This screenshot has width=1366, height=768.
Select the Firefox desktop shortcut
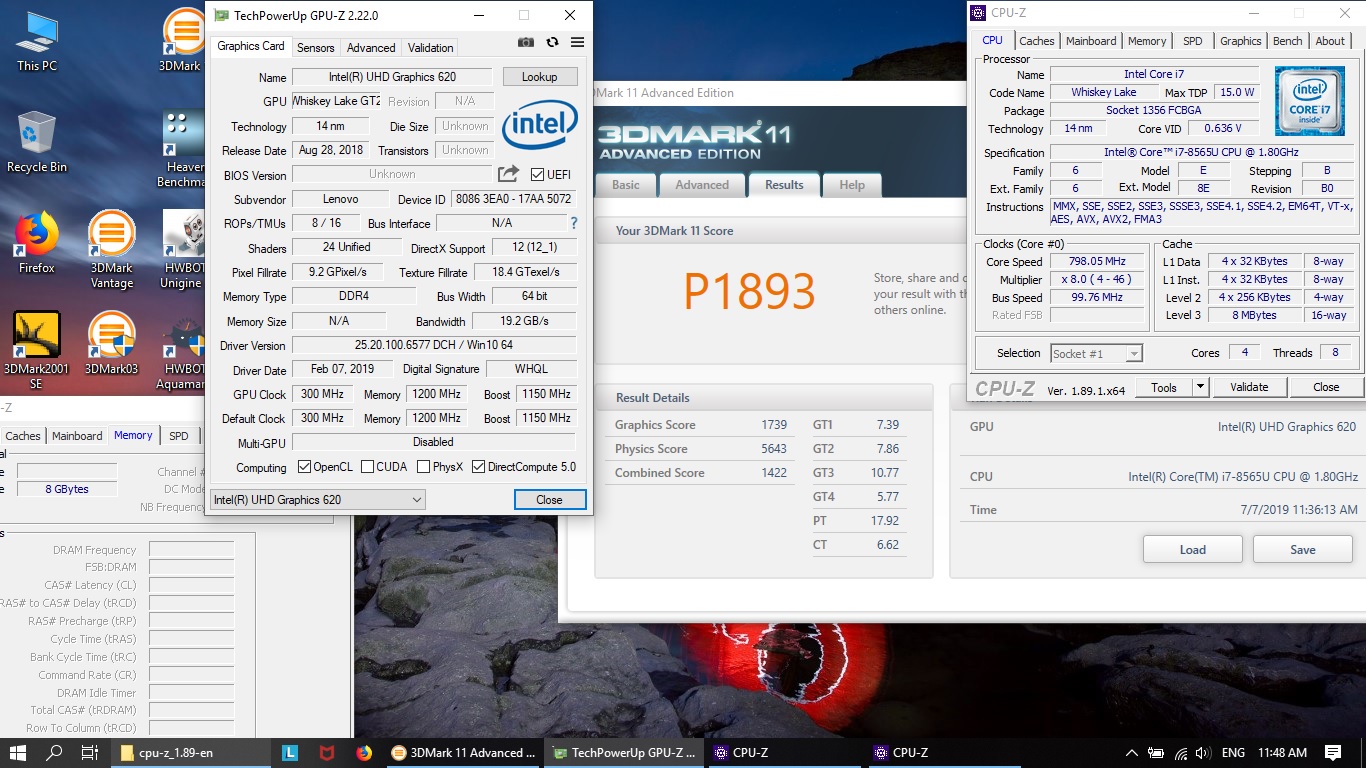tap(37, 243)
